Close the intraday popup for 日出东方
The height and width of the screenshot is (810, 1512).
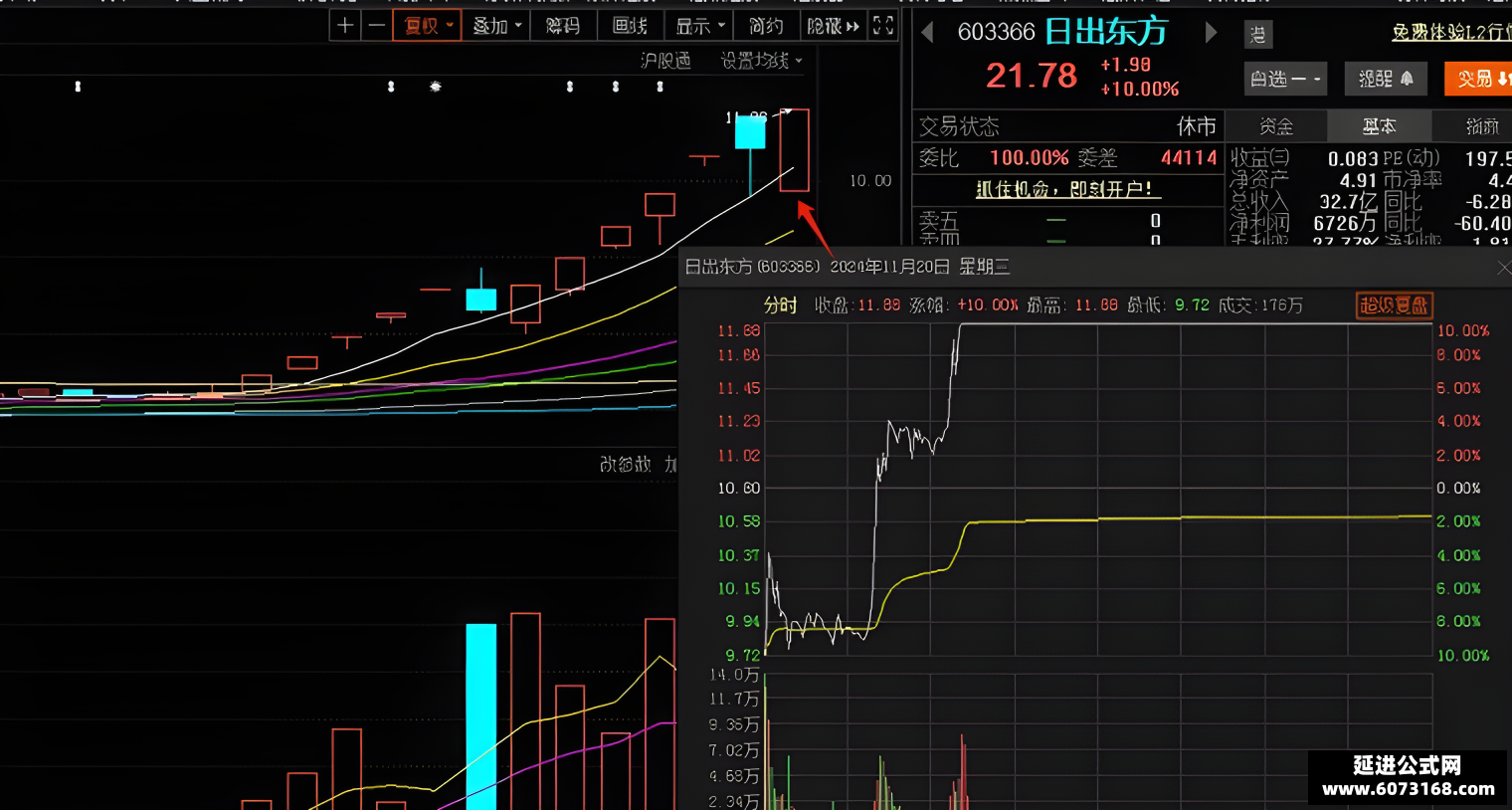click(x=1503, y=268)
